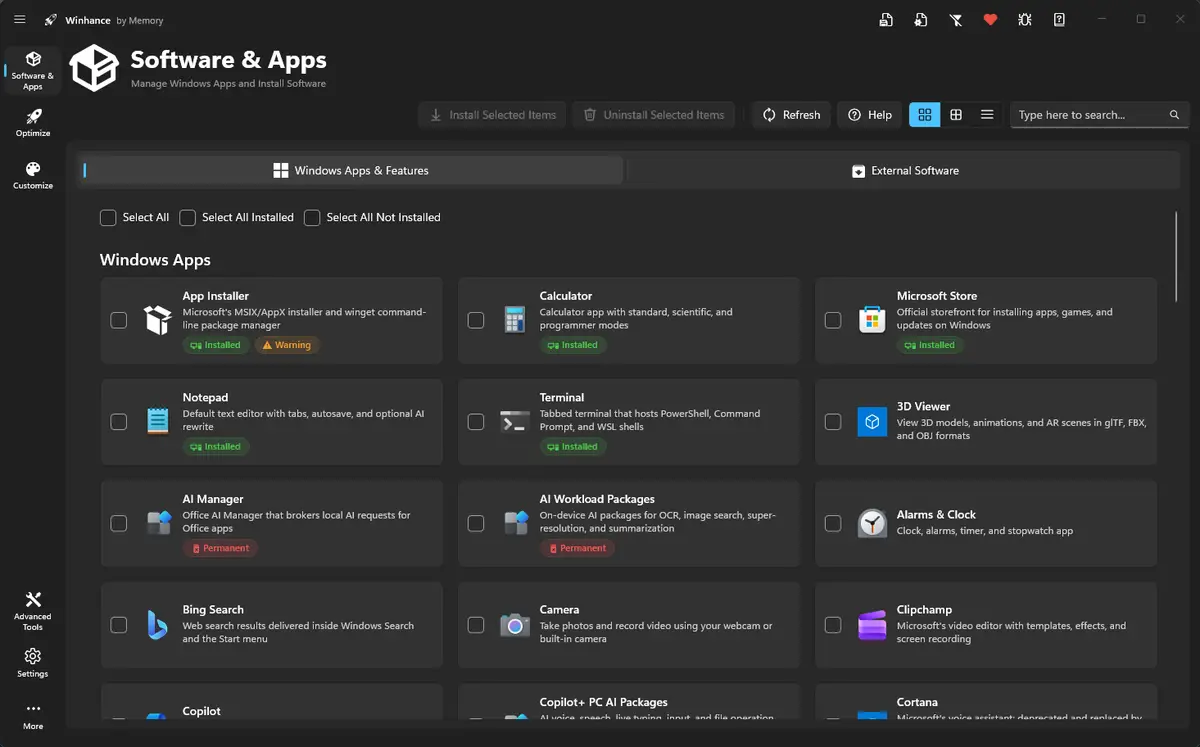Viewport: 1200px width, 747px height.
Task: Tick the Microsoft Store checkbox
Action: point(833,320)
